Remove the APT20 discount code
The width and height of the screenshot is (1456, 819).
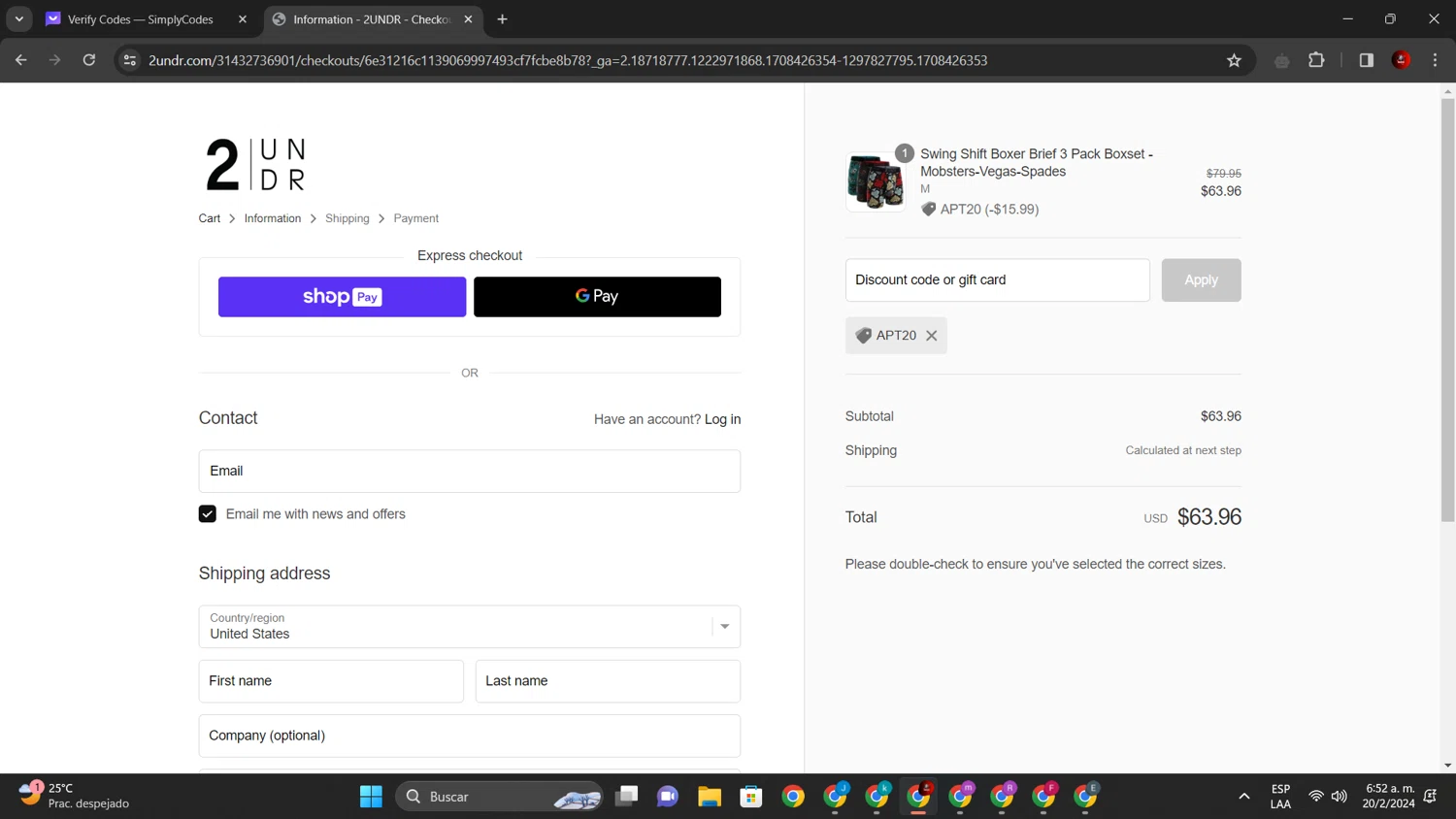pyautogui.click(x=932, y=336)
